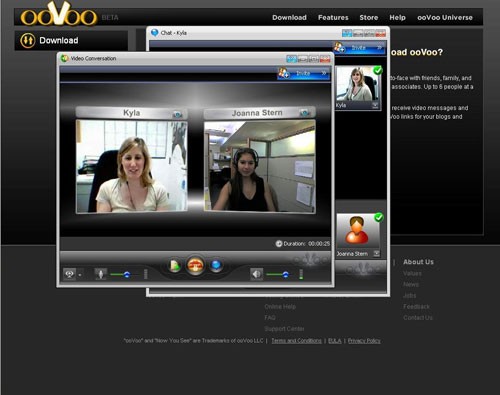Click add-contact icon in Video Conversation invite bar
500x395 pixels.
(x=283, y=73)
